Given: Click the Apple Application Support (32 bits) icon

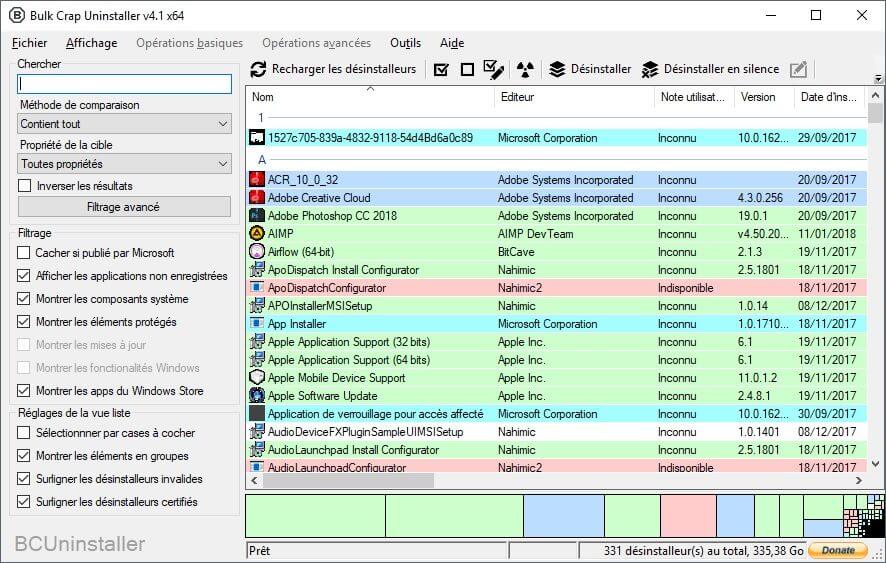Looking at the screenshot, I should 257,342.
